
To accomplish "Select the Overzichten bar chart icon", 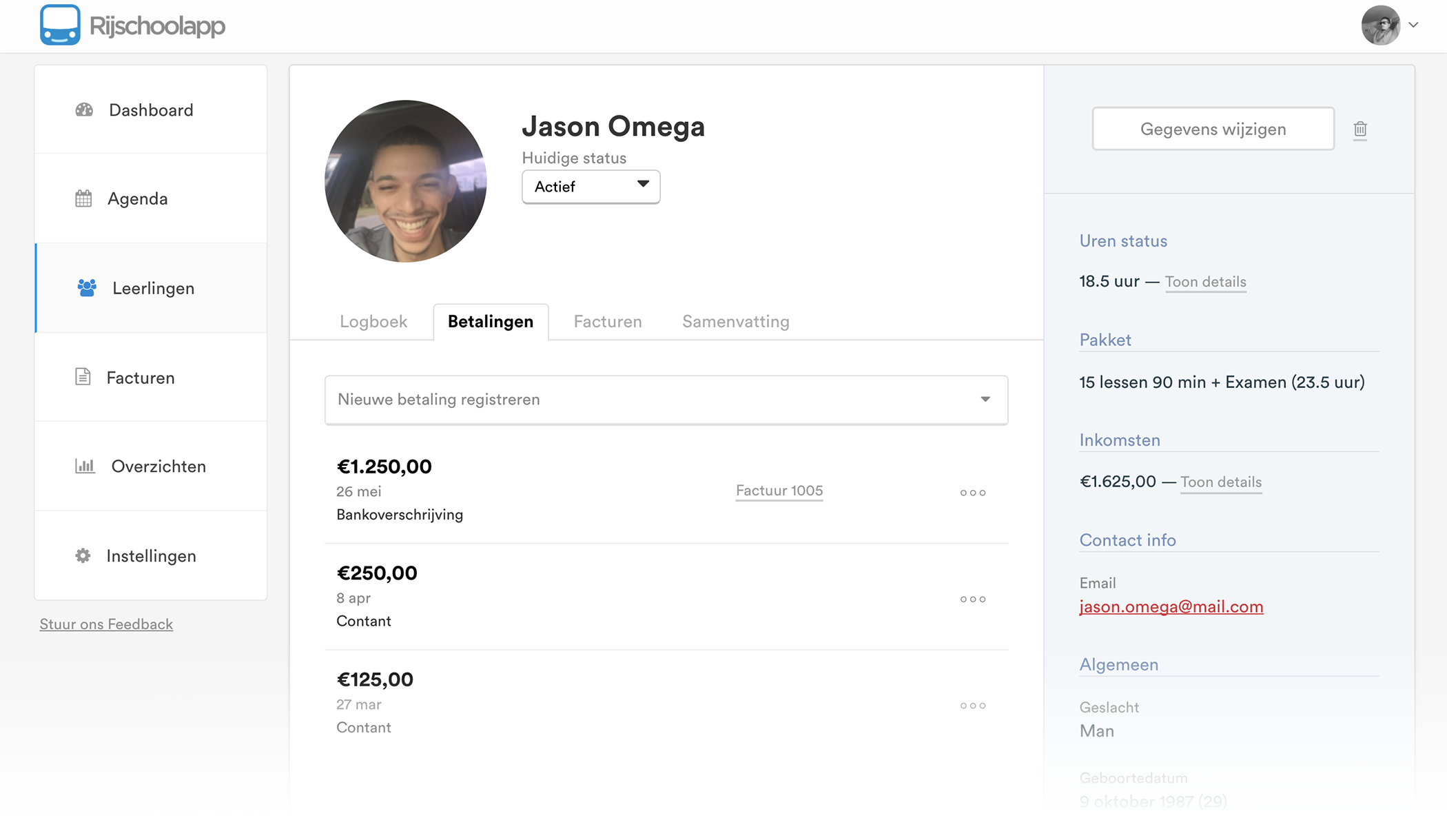I will [x=84, y=467].
